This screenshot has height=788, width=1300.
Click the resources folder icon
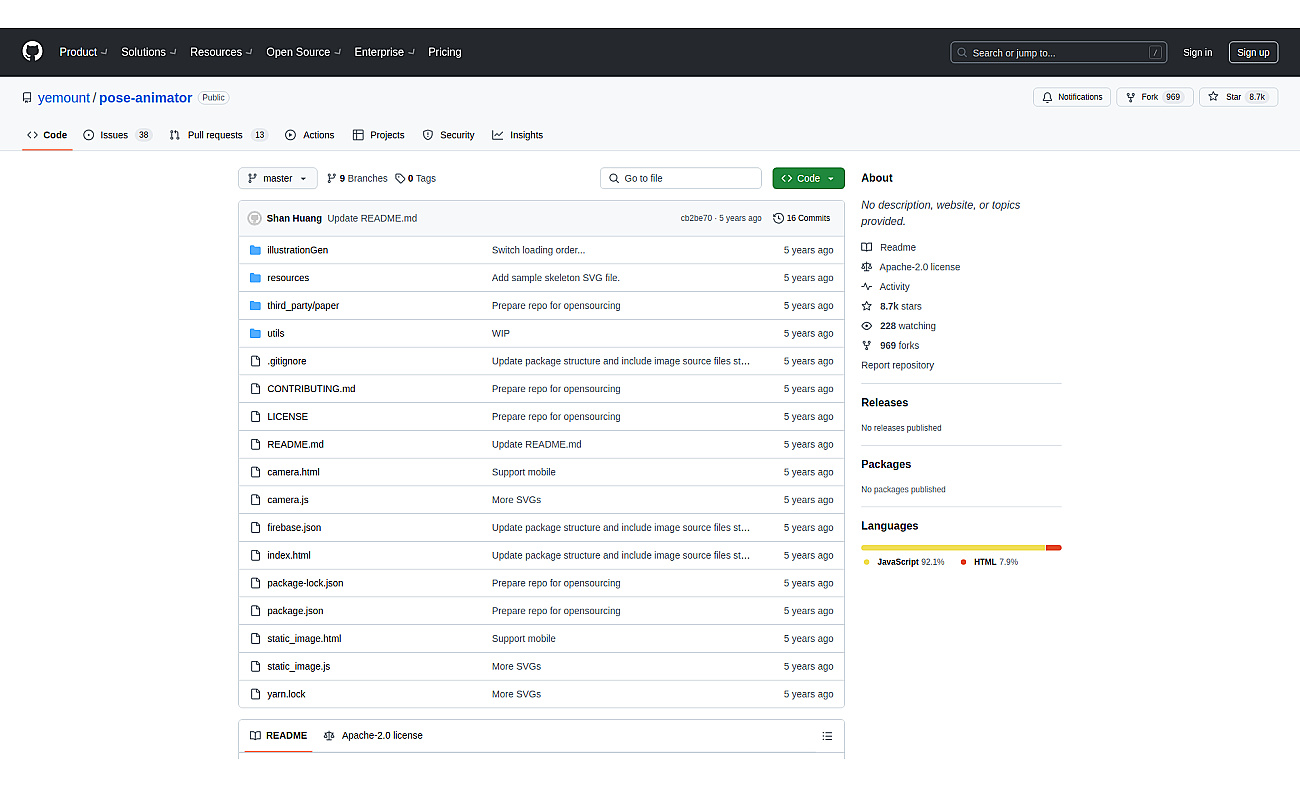(255, 278)
